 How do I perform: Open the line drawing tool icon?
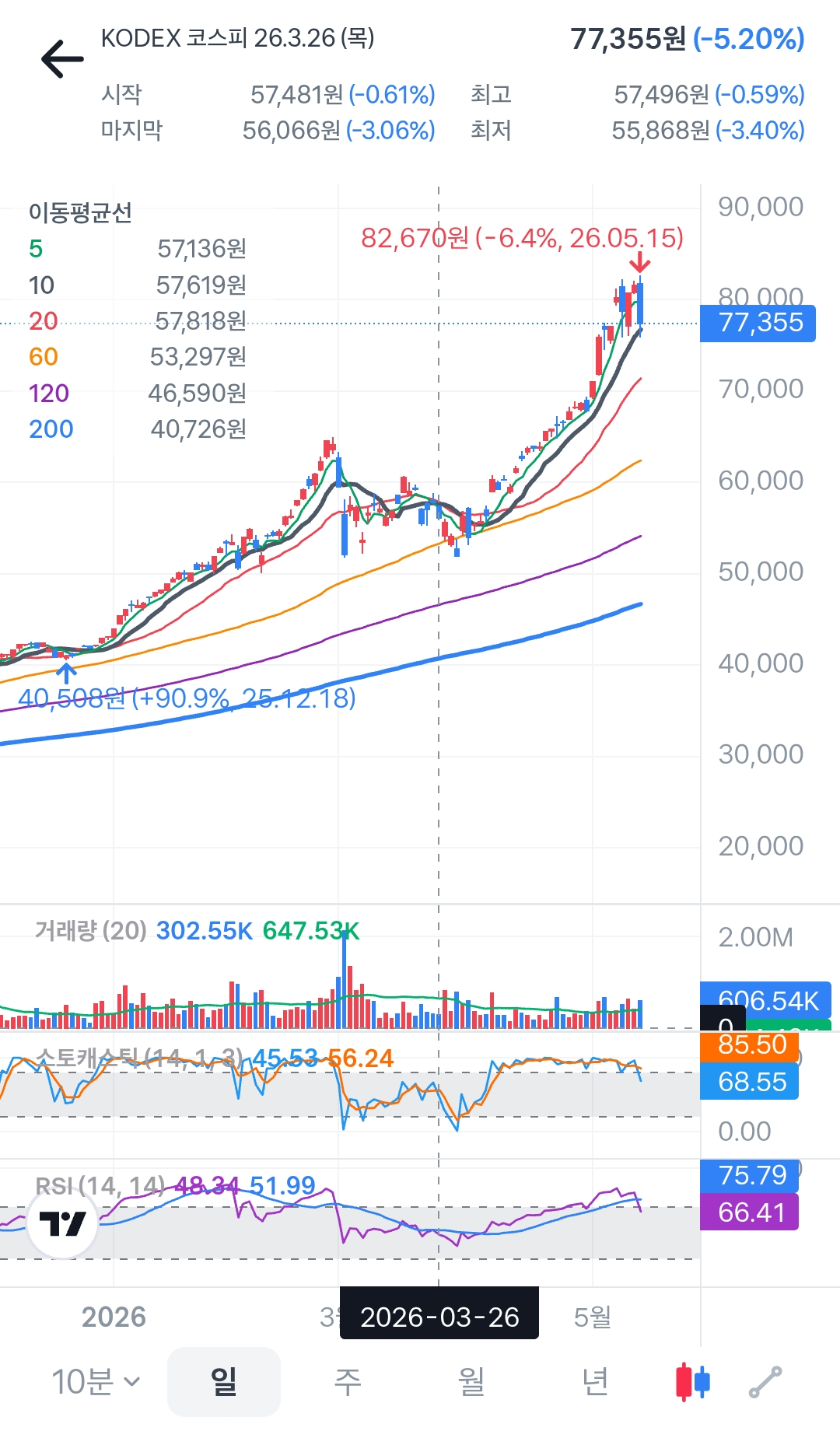tap(765, 1382)
